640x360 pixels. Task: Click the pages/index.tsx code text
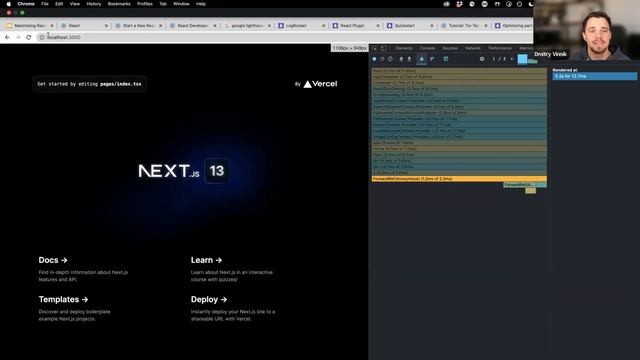pyautogui.click(x=121, y=84)
